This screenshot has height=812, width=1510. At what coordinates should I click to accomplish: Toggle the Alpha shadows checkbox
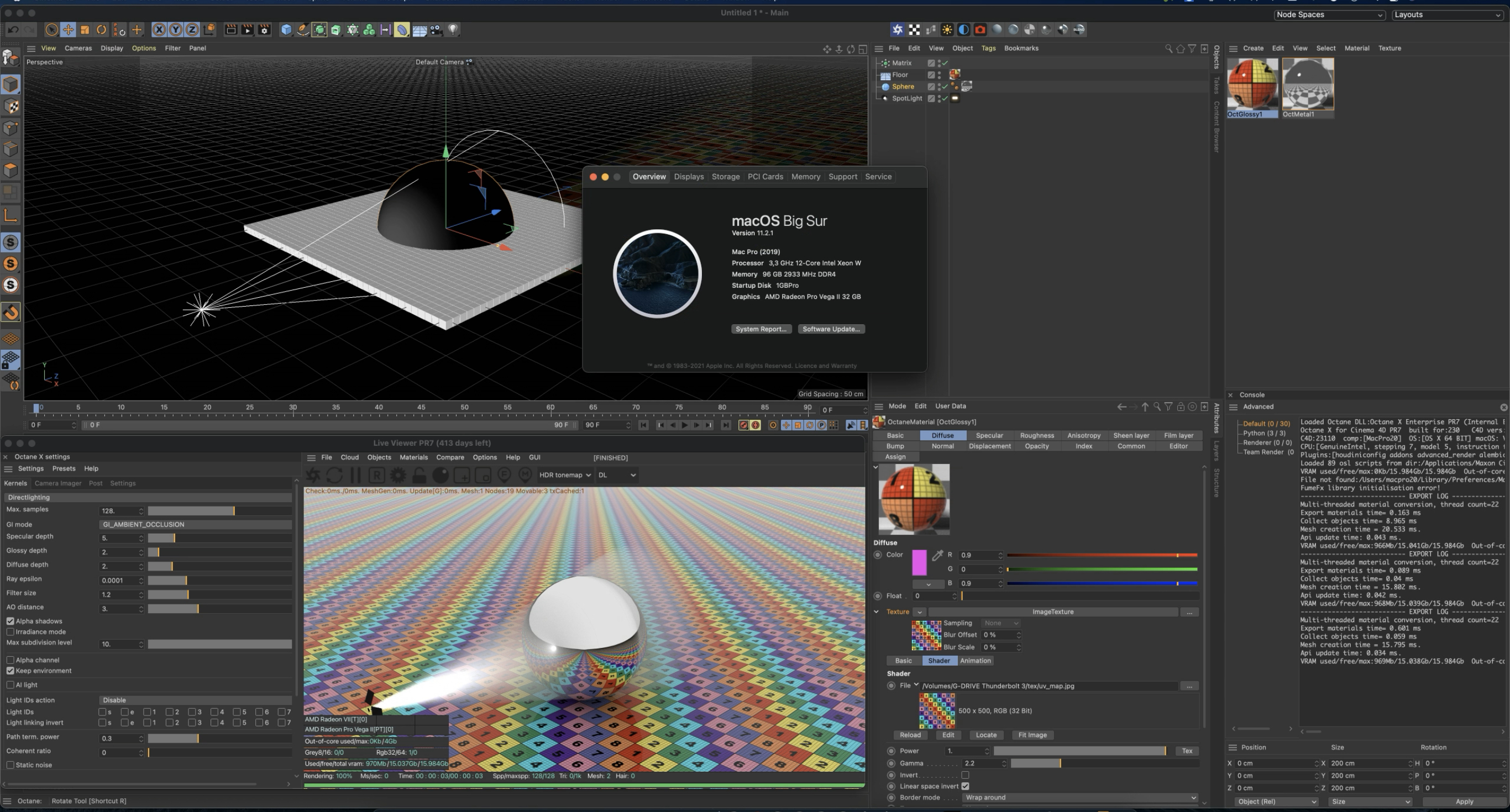[11, 621]
